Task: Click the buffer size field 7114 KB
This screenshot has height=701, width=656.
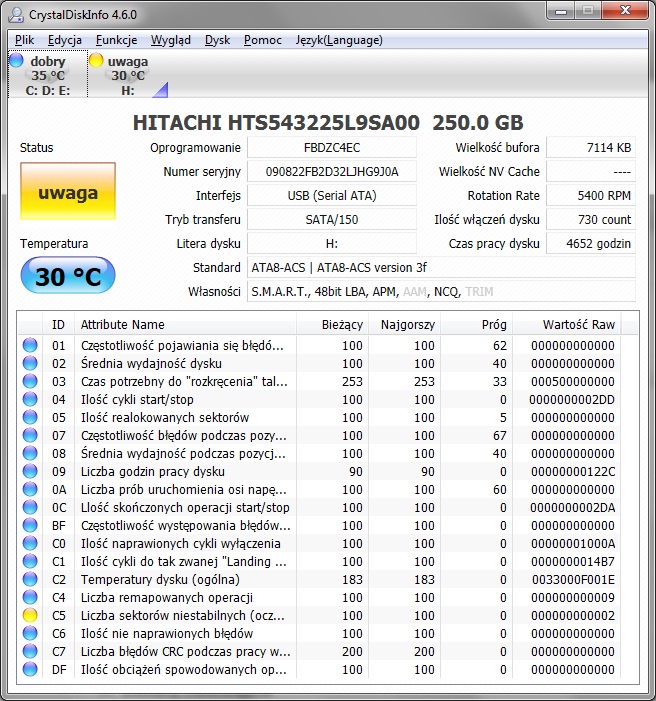Action: point(591,148)
